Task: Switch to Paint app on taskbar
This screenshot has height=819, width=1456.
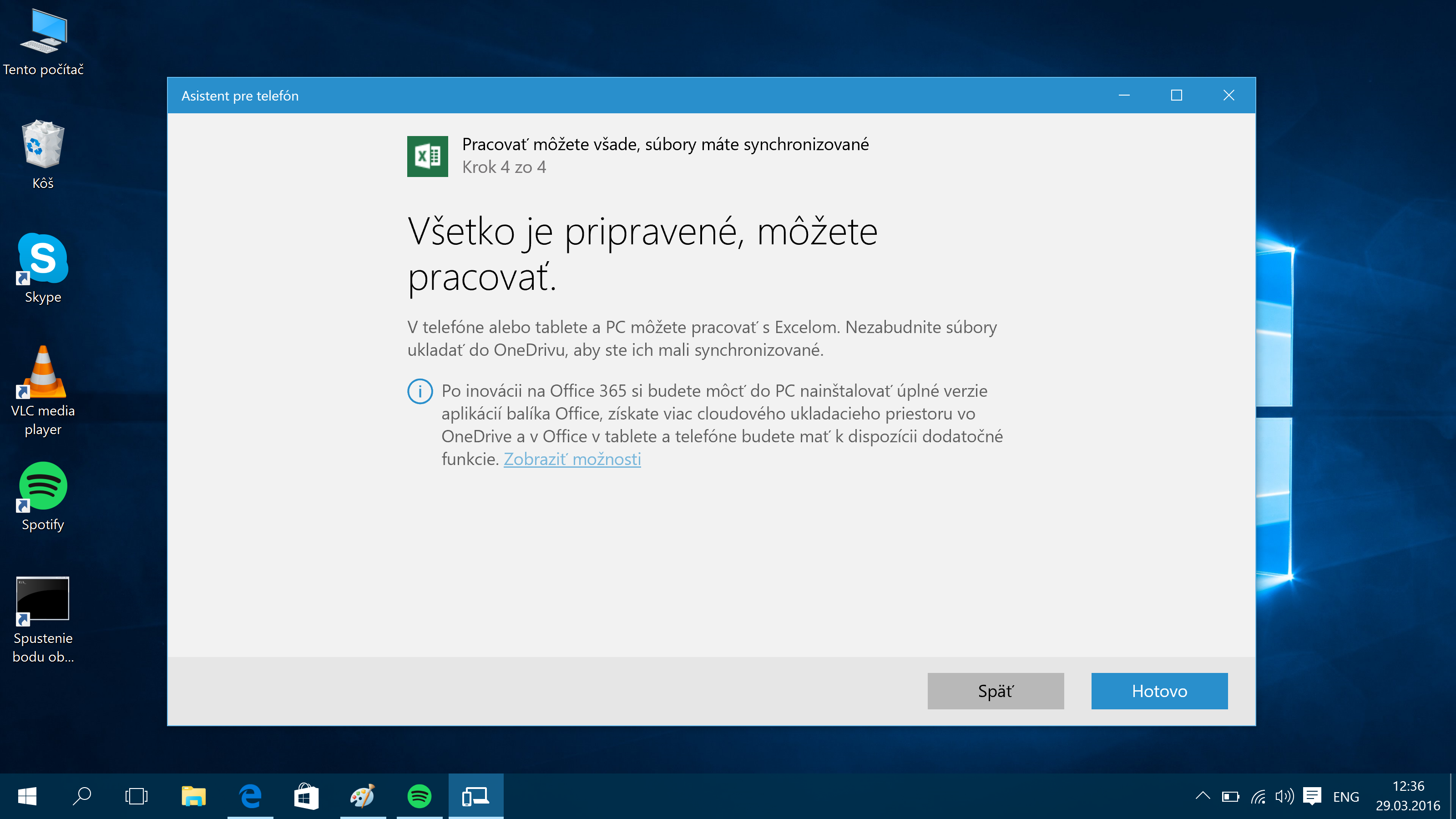Action: [x=362, y=796]
